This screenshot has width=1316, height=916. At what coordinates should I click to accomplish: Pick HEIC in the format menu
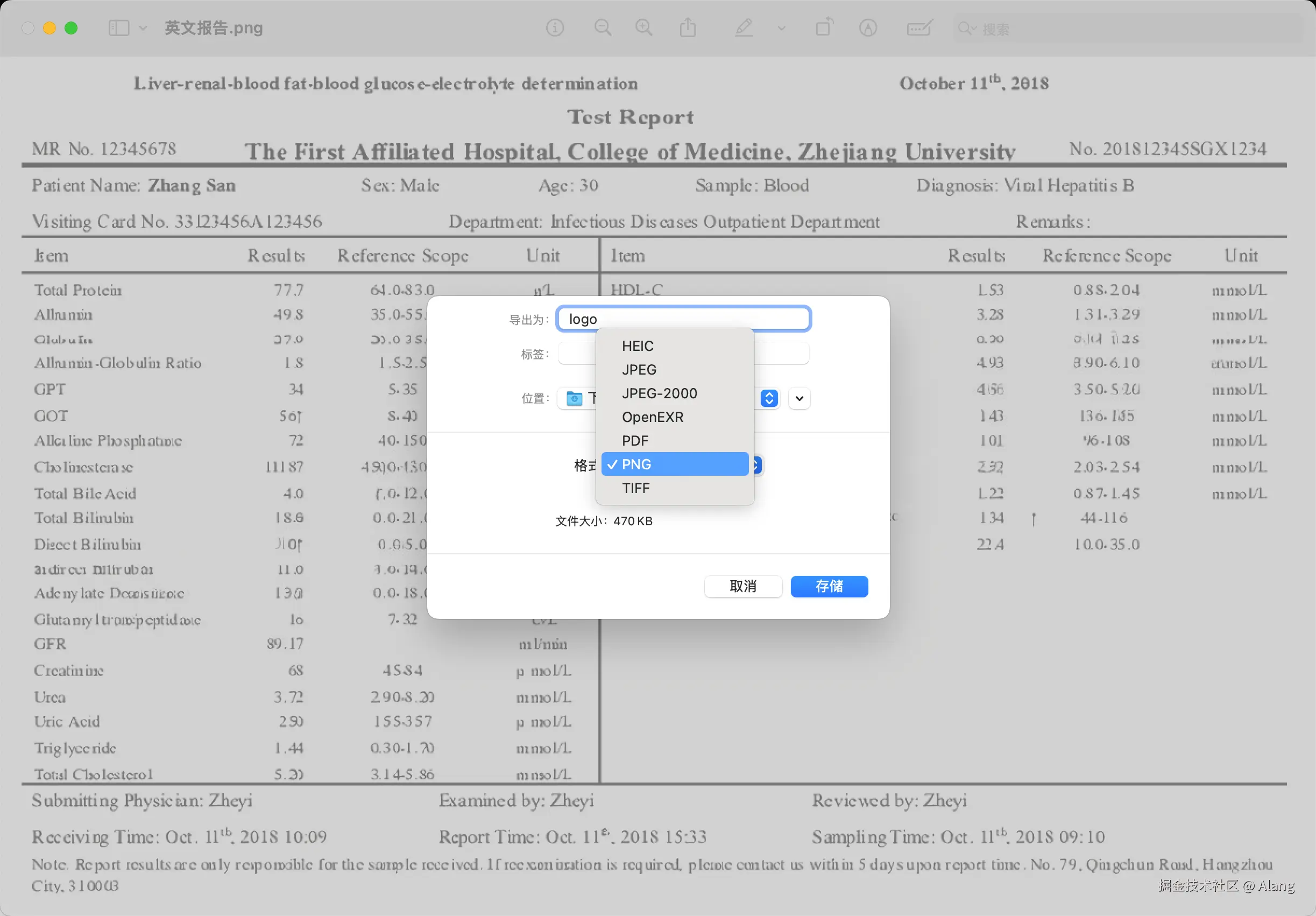(x=637, y=346)
